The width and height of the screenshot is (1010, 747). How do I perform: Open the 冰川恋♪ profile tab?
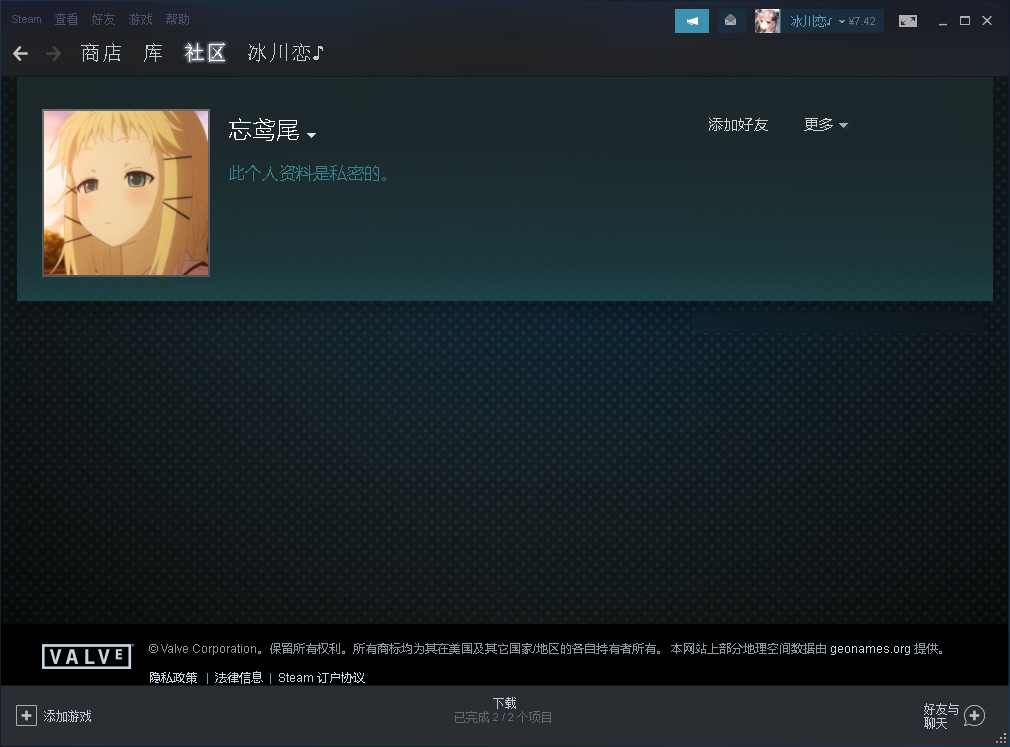285,53
